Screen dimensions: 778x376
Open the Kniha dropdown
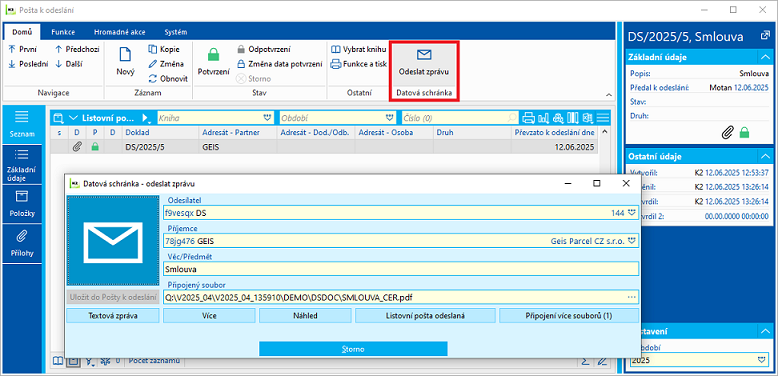[x=267, y=118]
